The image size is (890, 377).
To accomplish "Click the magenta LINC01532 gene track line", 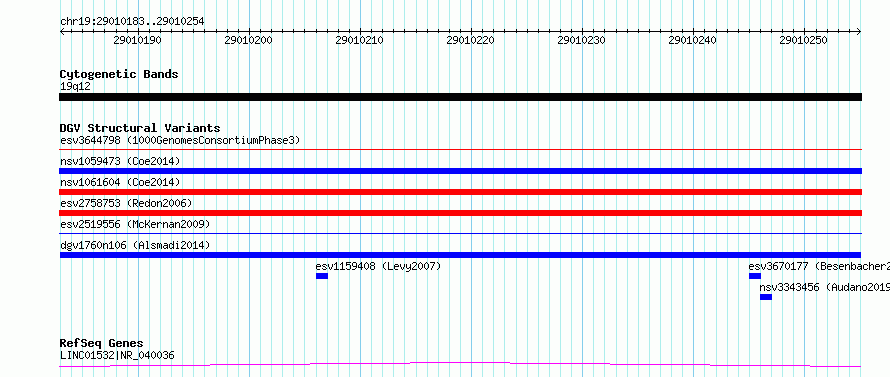I will [x=460, y=364].
